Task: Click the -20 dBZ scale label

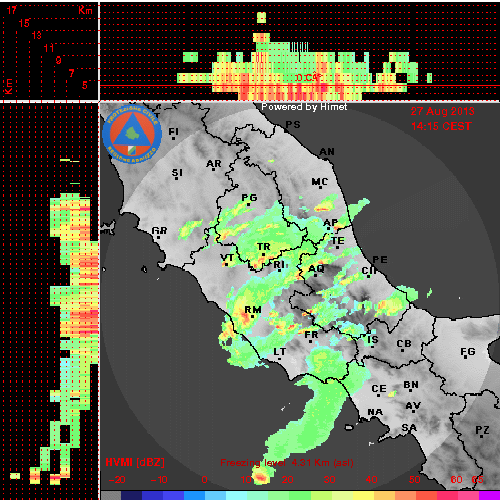Action: (117, 480)
